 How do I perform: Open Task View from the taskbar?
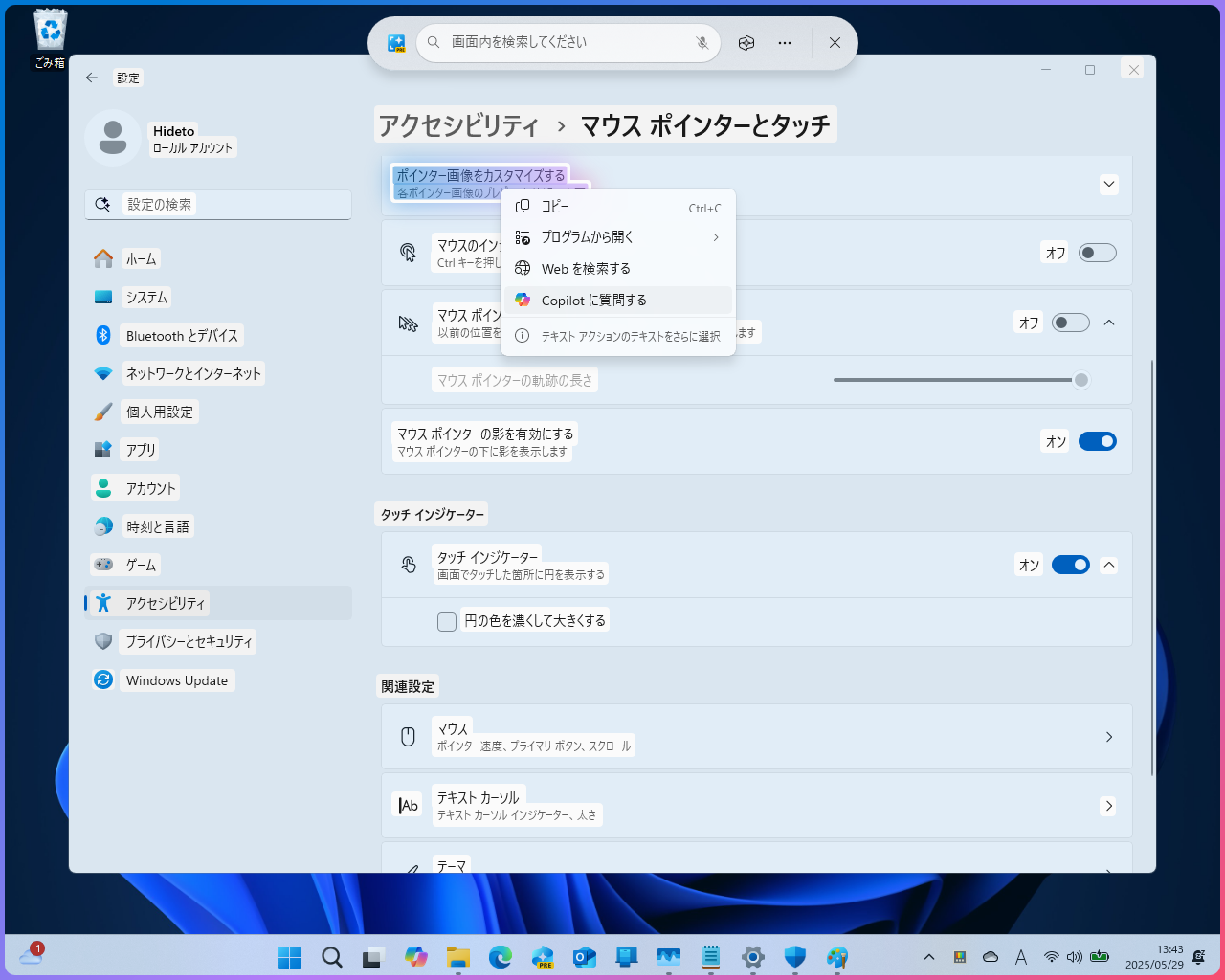(373, 957)
